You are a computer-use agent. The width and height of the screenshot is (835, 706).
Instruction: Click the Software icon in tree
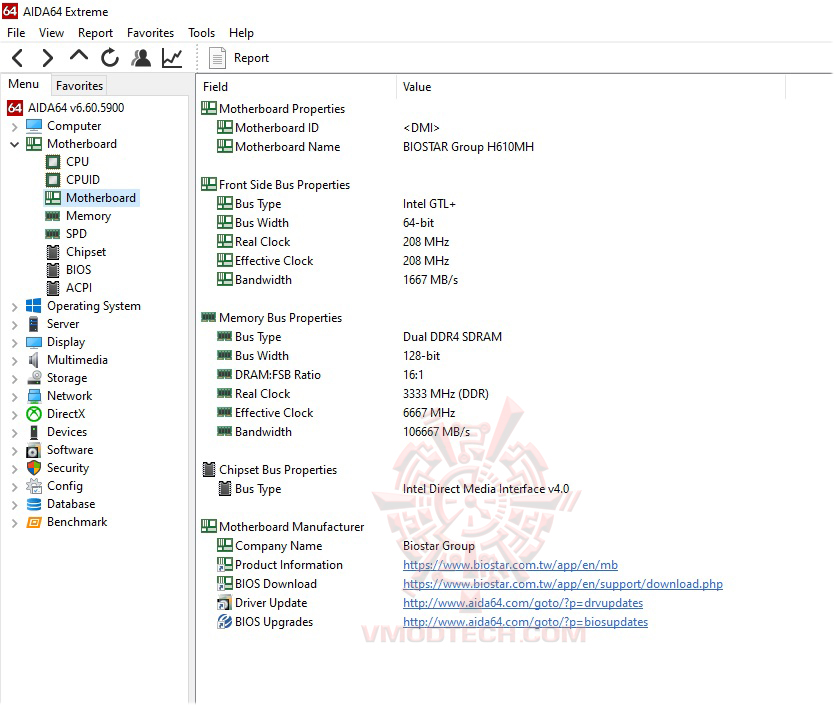(34, 450)
